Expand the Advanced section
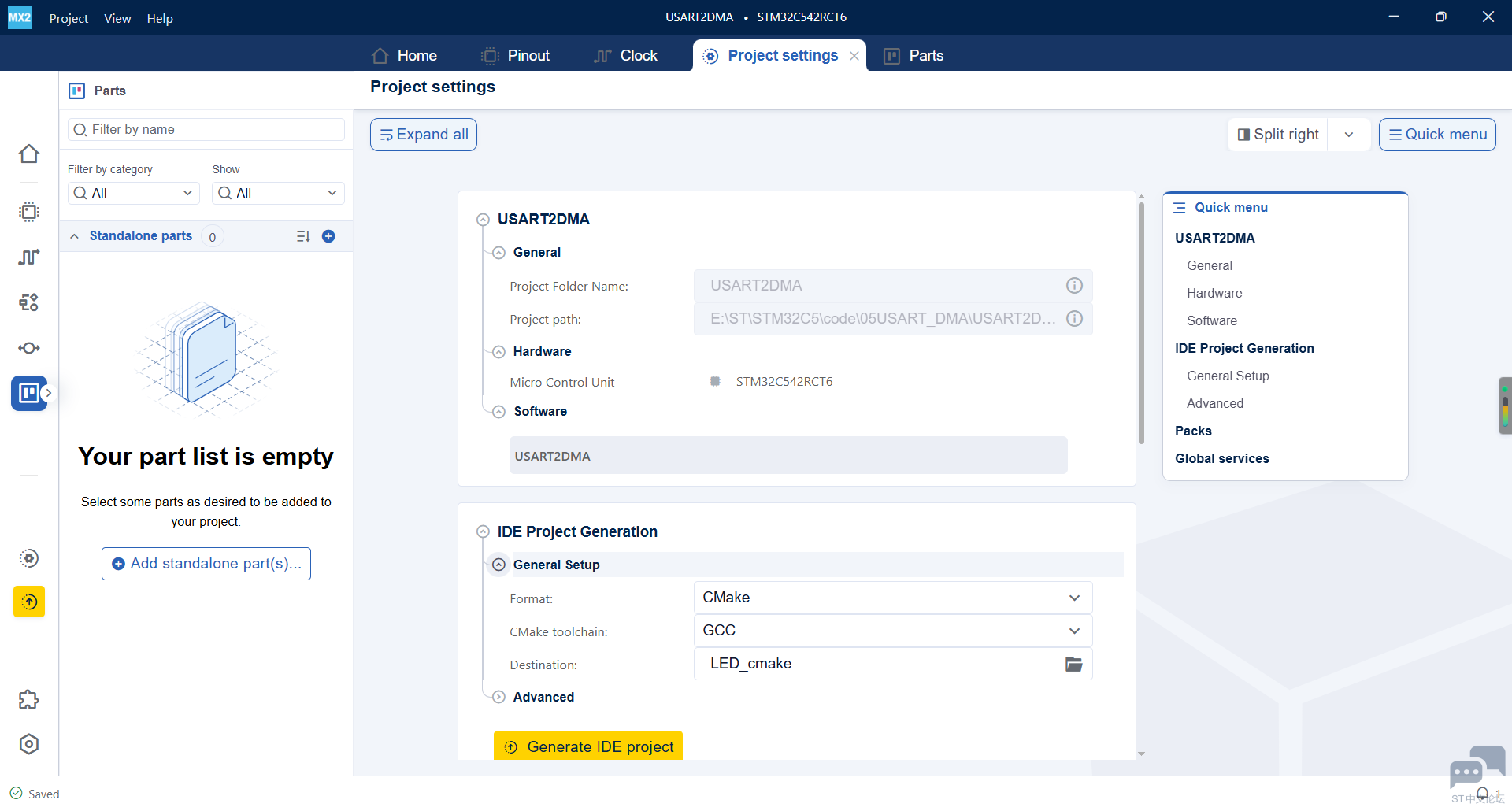The height and width of the screenshot is (811, 1512). pyautogui.click(x=498, y=697)
